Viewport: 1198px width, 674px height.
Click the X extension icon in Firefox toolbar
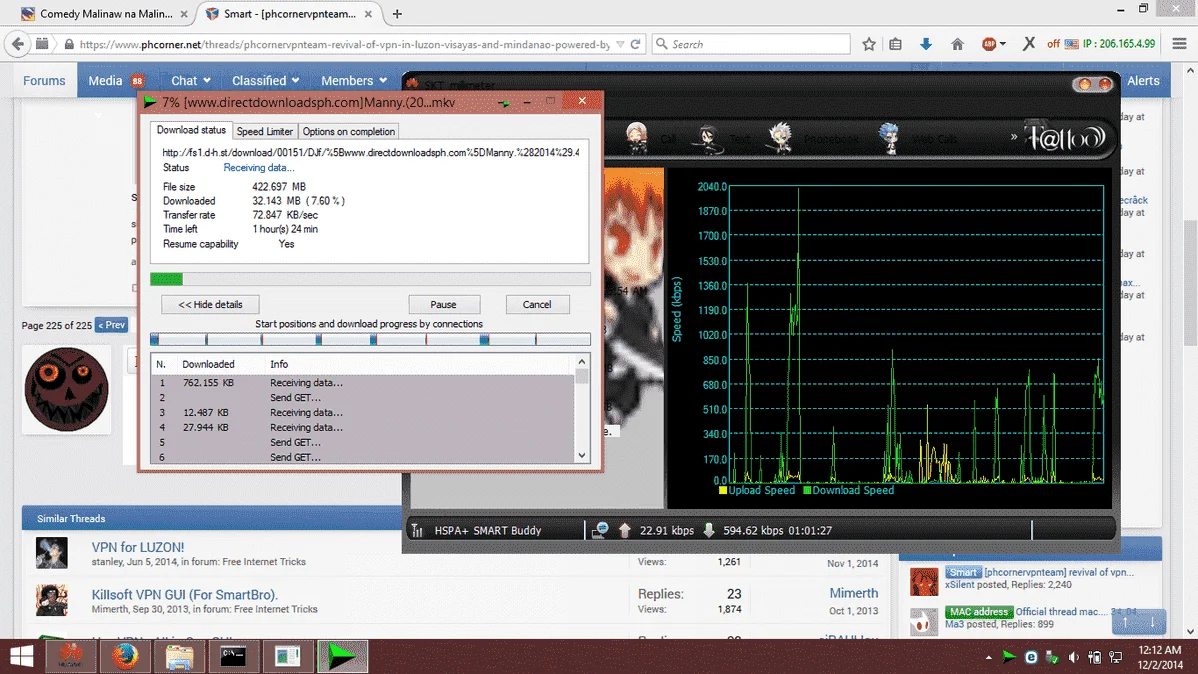(1029, 44)
